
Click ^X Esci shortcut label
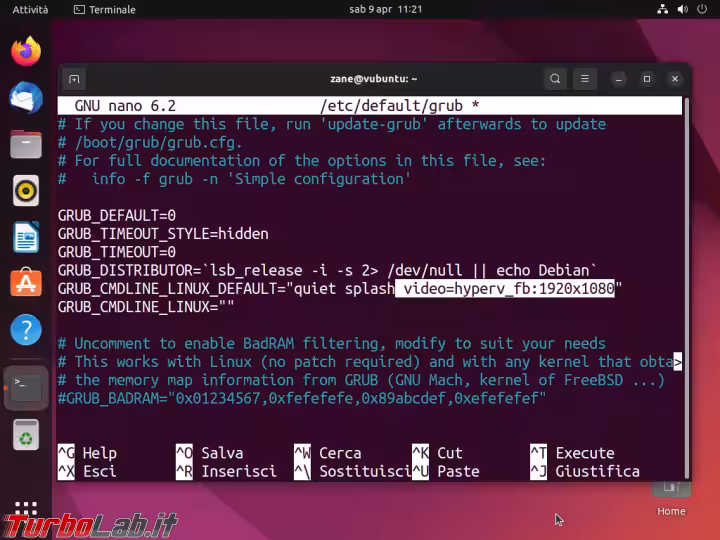click(87, 472)
